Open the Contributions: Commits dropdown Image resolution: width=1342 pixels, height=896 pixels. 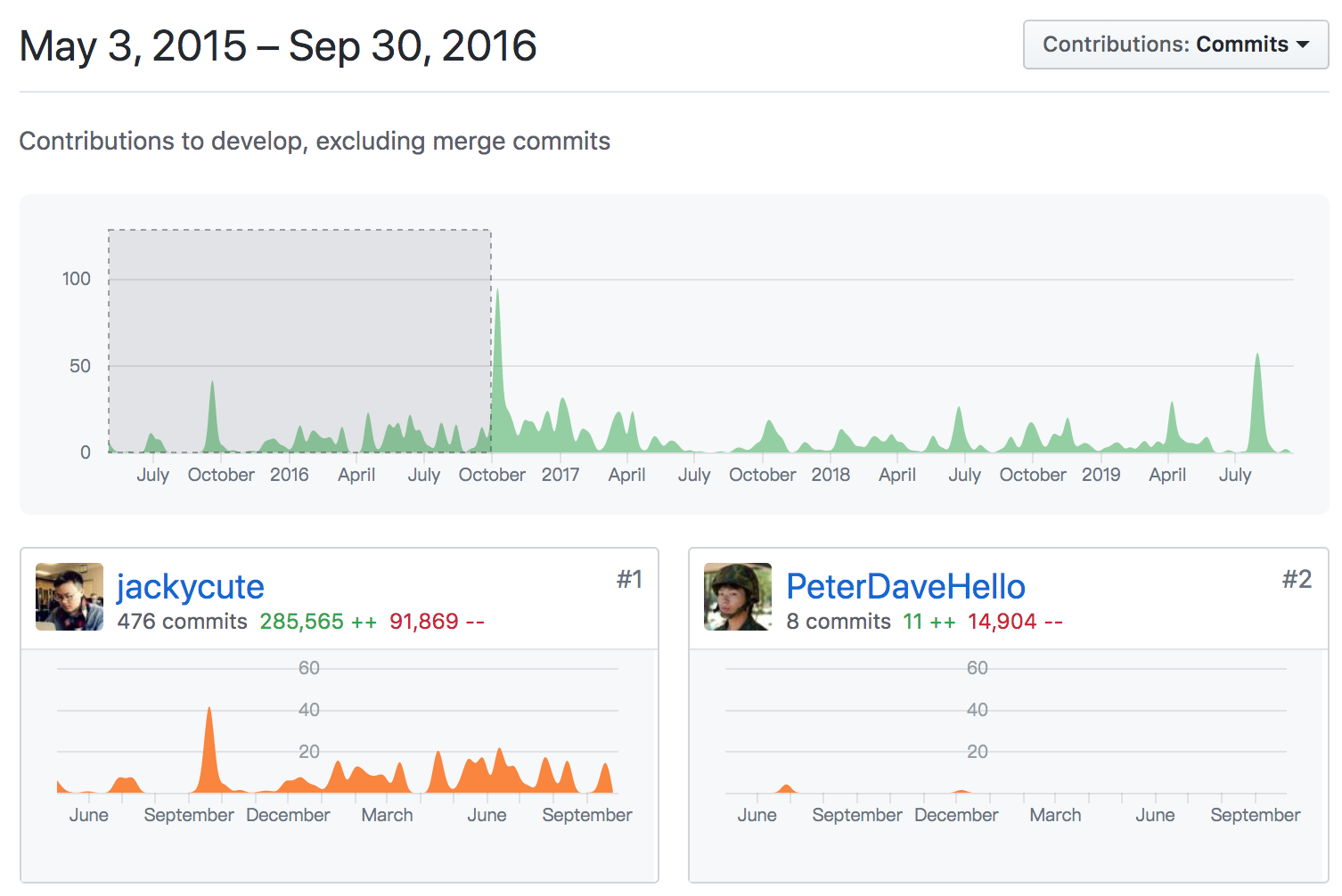click(1174, 45)
